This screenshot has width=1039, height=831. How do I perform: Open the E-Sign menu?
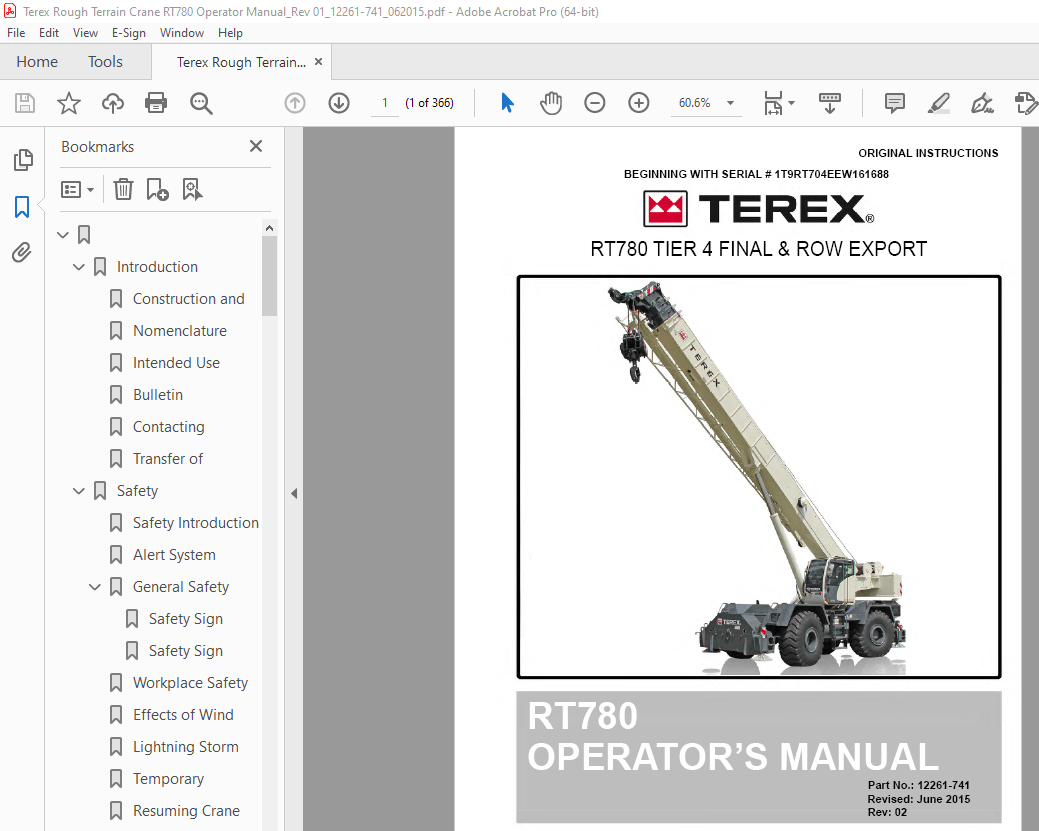click(129, 32)
